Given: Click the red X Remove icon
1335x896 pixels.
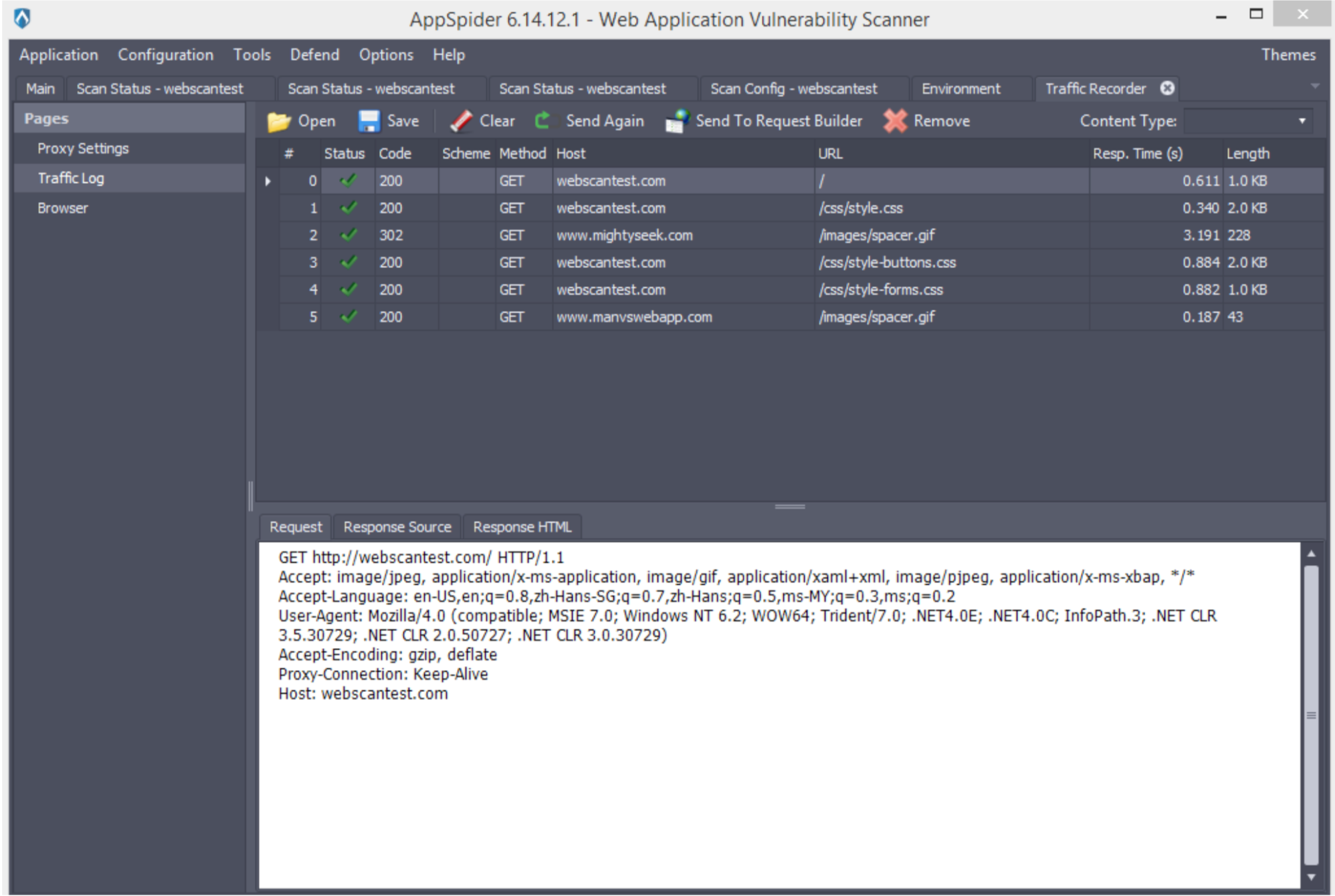Looking at the screenshot, I should pos(895,121).
